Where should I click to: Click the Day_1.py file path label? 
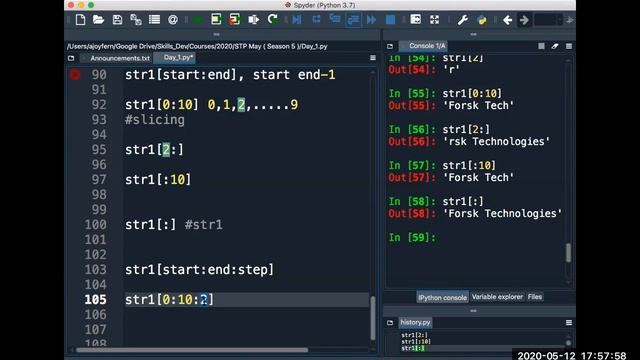coord(197,46)
